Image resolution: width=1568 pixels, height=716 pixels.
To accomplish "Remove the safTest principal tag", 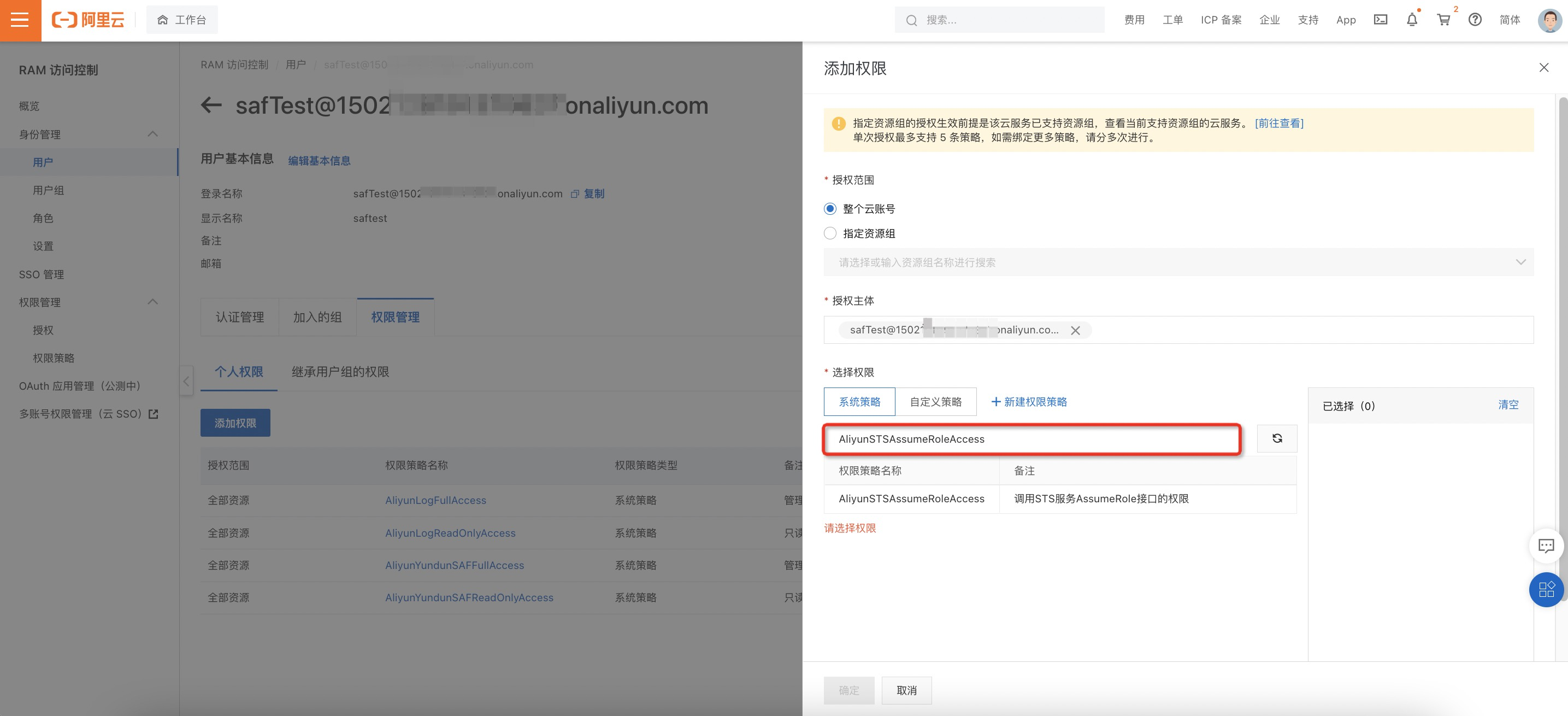I will (x=1075, y=330).
